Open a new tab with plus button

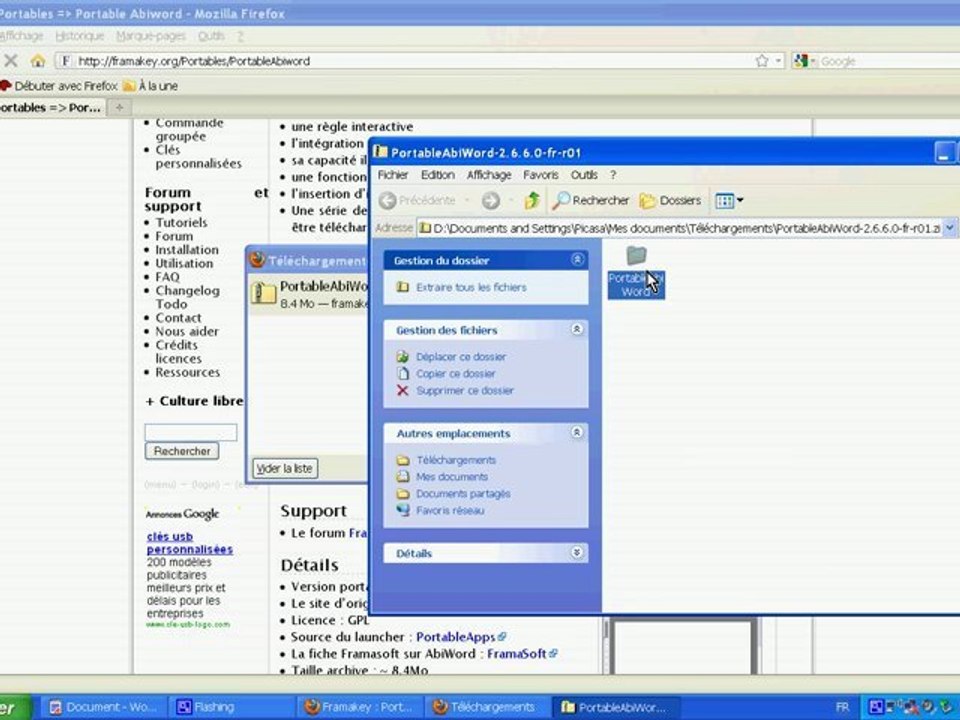(119, 107)
